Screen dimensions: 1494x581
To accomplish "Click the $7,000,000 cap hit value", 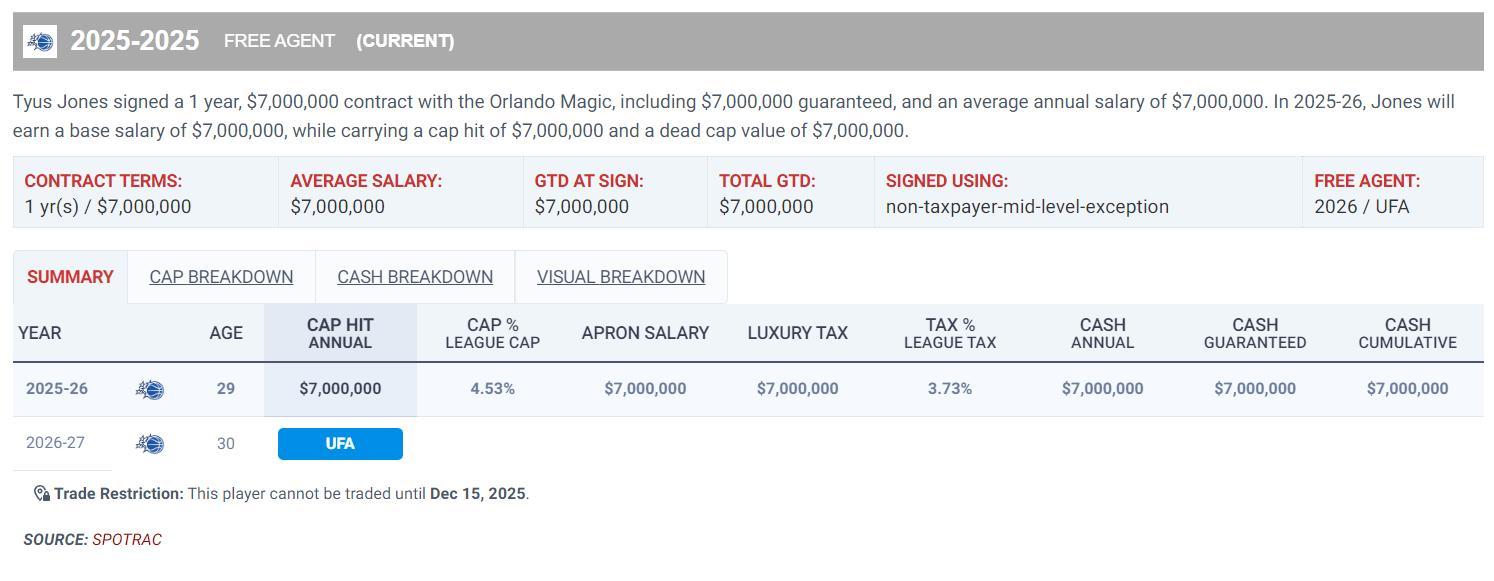I will point(340,389).
